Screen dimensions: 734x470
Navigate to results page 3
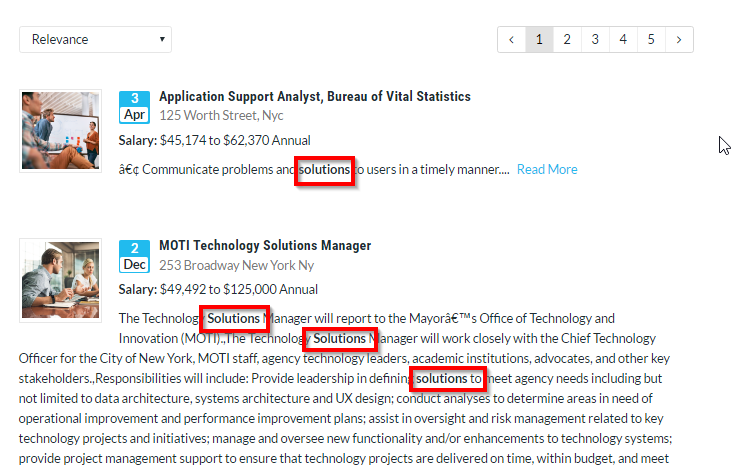point(595,40)
